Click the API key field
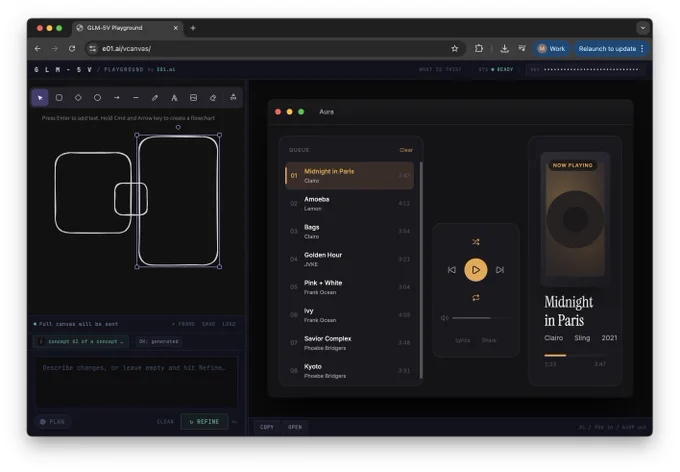 (x=585, y=69)
